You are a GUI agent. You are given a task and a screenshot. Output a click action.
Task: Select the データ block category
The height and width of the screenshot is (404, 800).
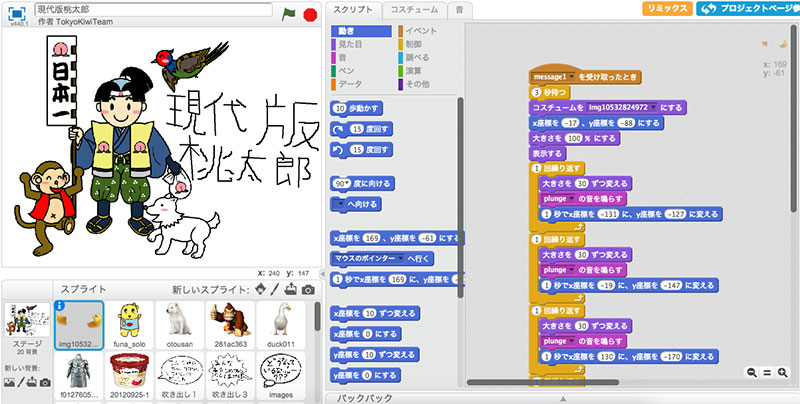[361, 84]
